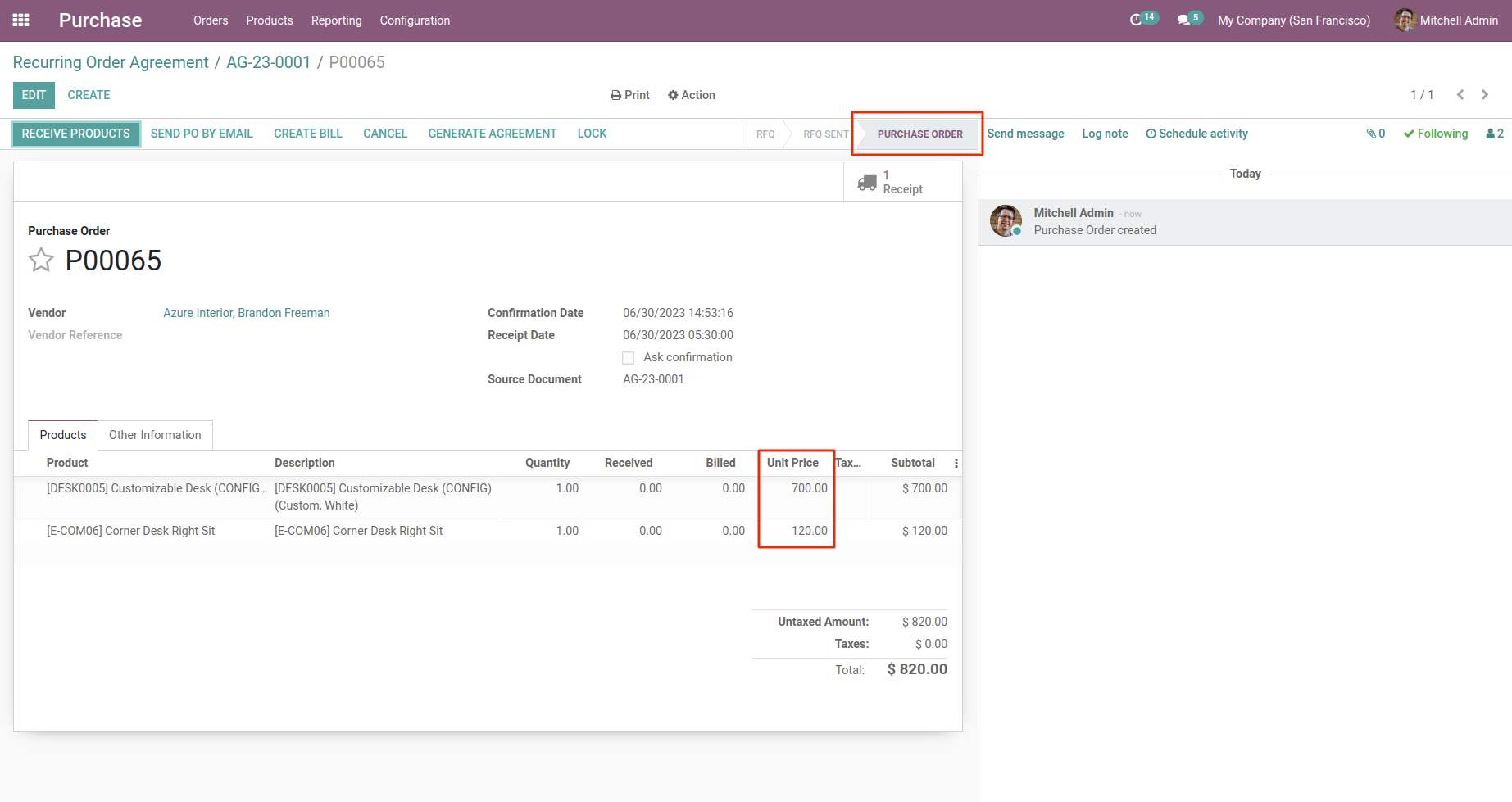
Task: Click the CANCEL button
Action: [x=385, y=134]
